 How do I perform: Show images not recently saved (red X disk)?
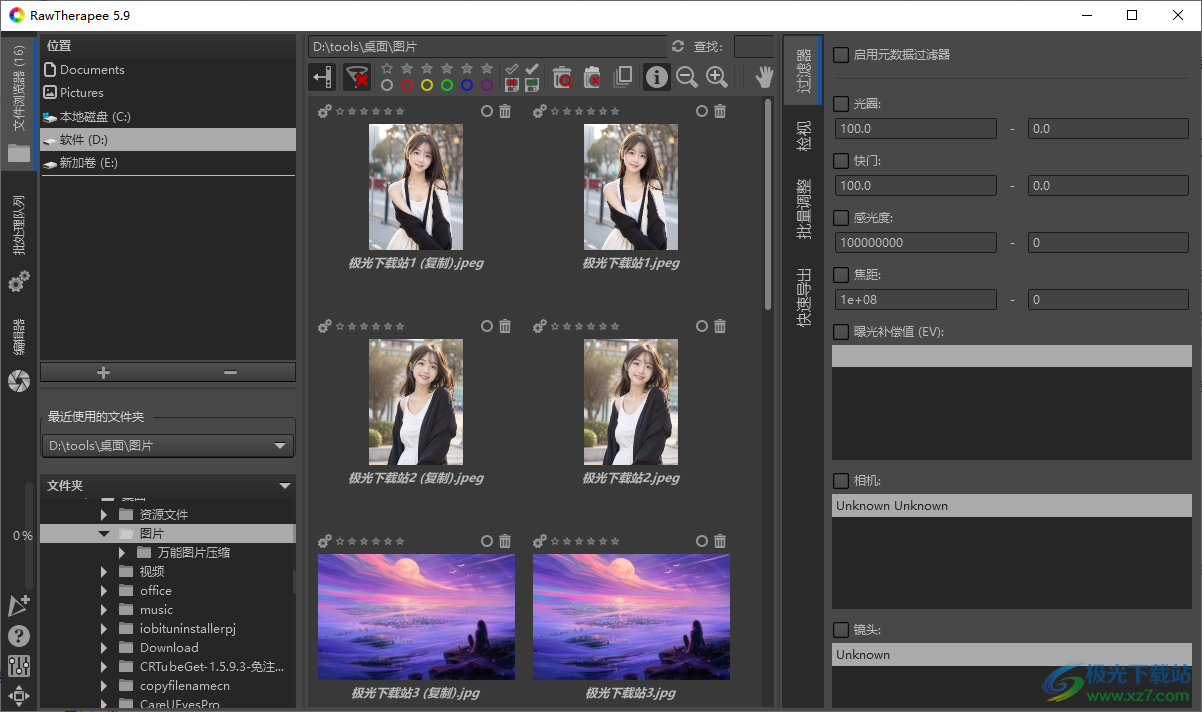click(x=512, y=85)
